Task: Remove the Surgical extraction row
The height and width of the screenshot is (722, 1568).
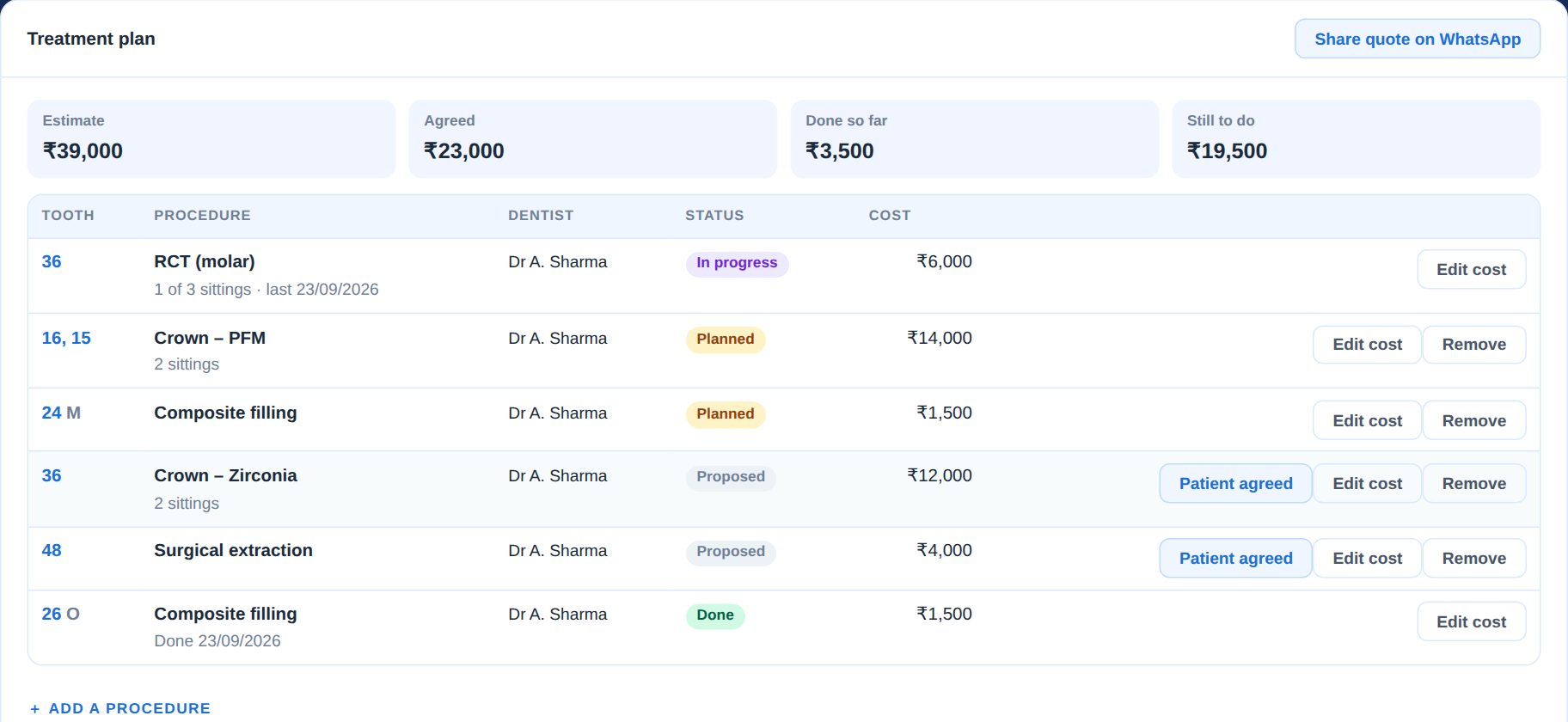Action: point(1473,558)
